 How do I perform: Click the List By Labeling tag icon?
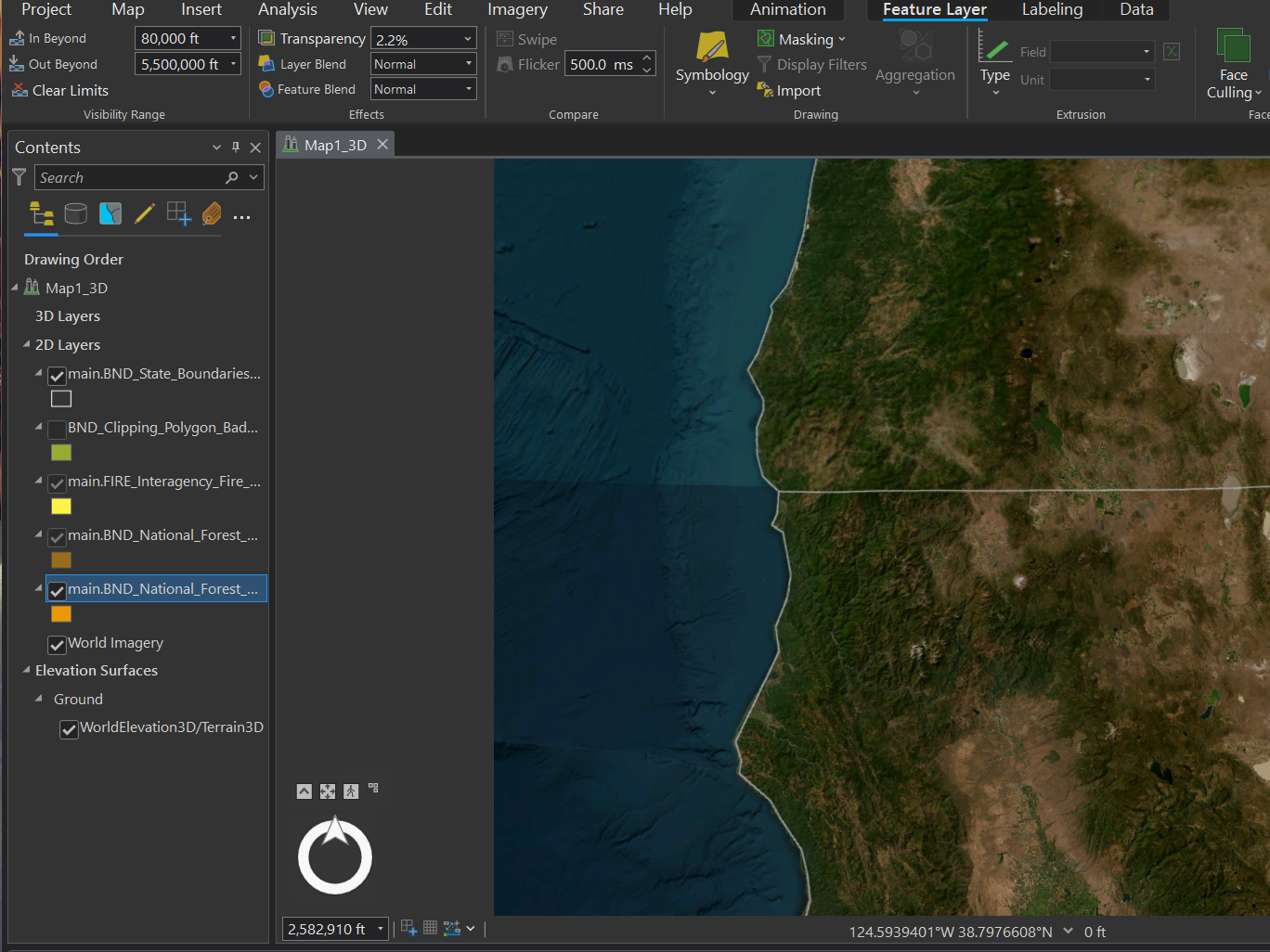(x=211, y=213)
